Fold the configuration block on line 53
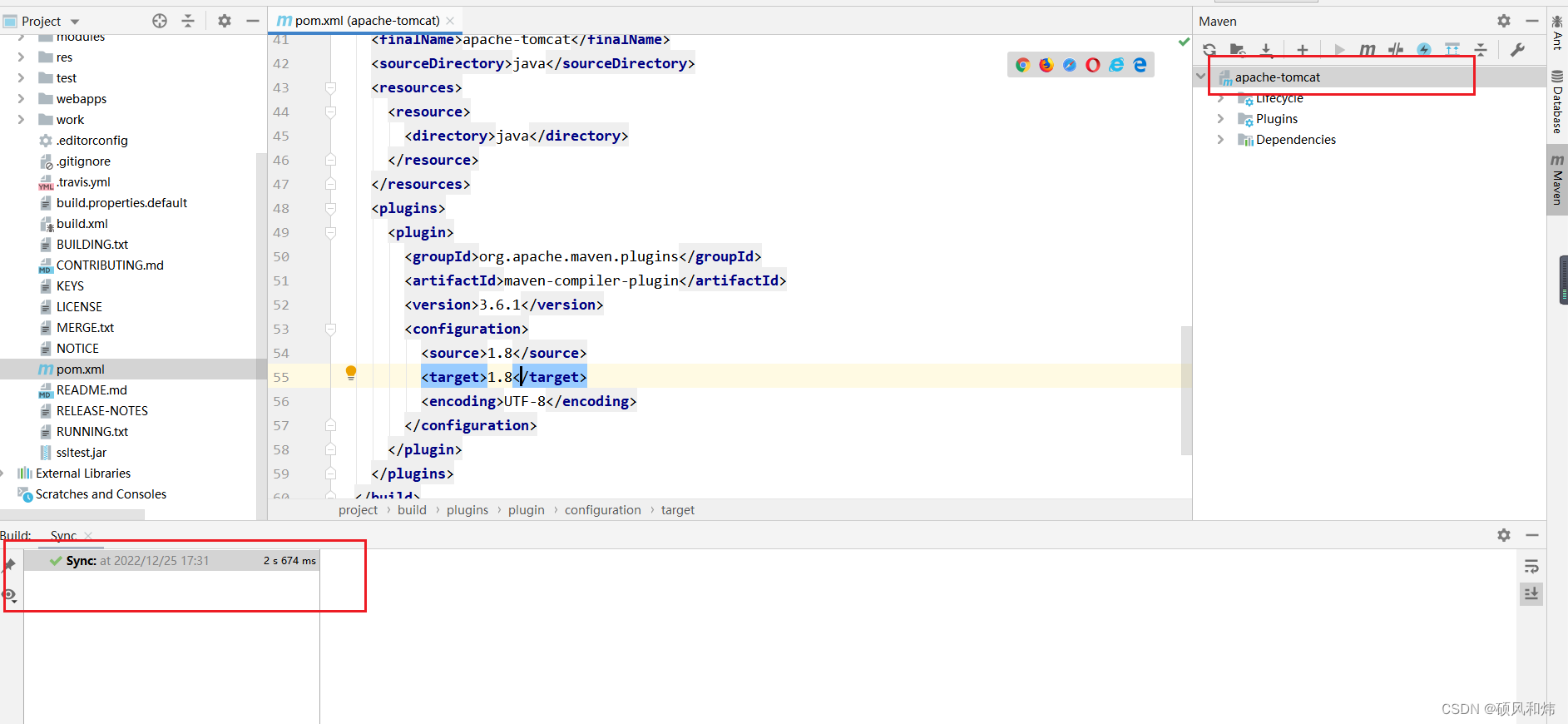Screen dimensions: 1568x724 click(330, 330)
